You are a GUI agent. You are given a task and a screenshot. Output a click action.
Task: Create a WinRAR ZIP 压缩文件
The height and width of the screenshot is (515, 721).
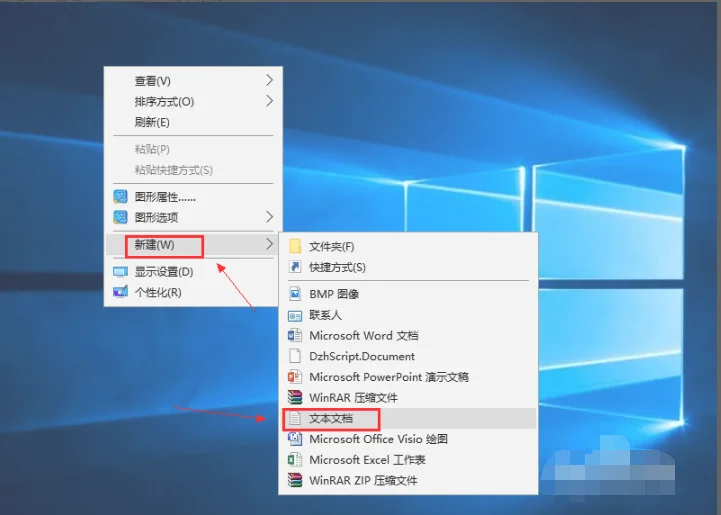tap(408, 481)
